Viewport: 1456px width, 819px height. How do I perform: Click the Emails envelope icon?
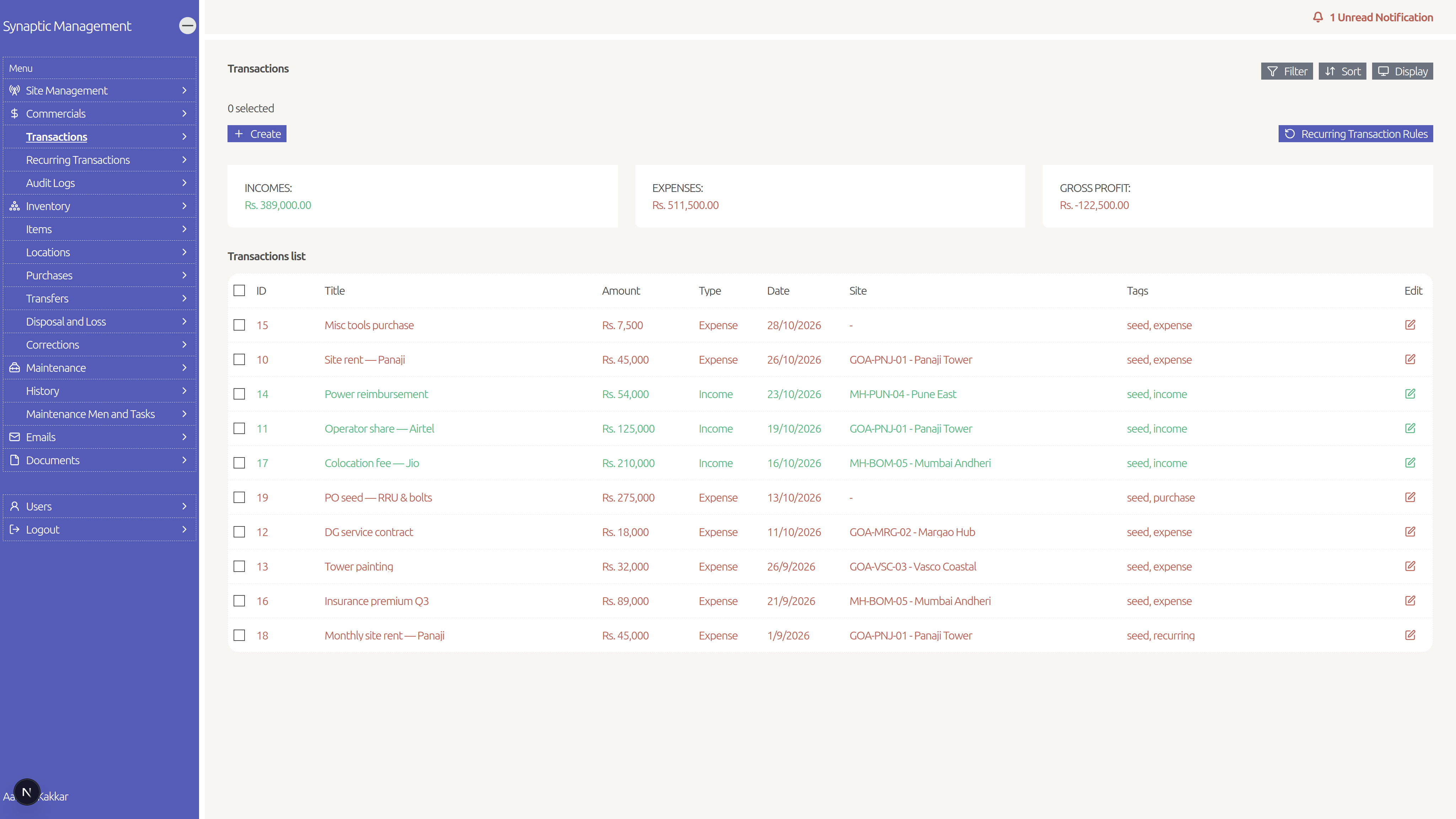coord(15,437)
